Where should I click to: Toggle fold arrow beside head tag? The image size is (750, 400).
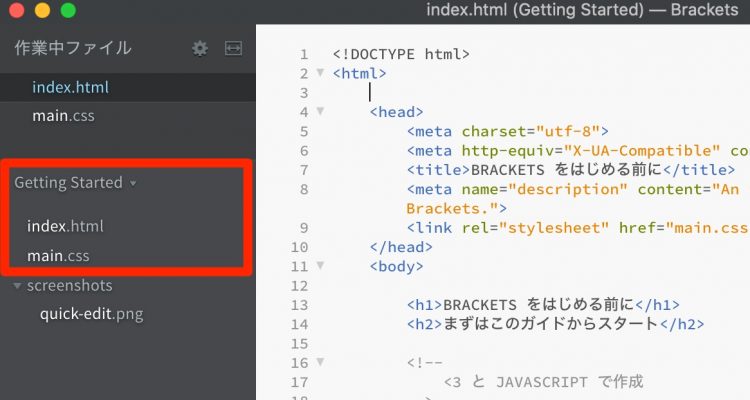320,112
